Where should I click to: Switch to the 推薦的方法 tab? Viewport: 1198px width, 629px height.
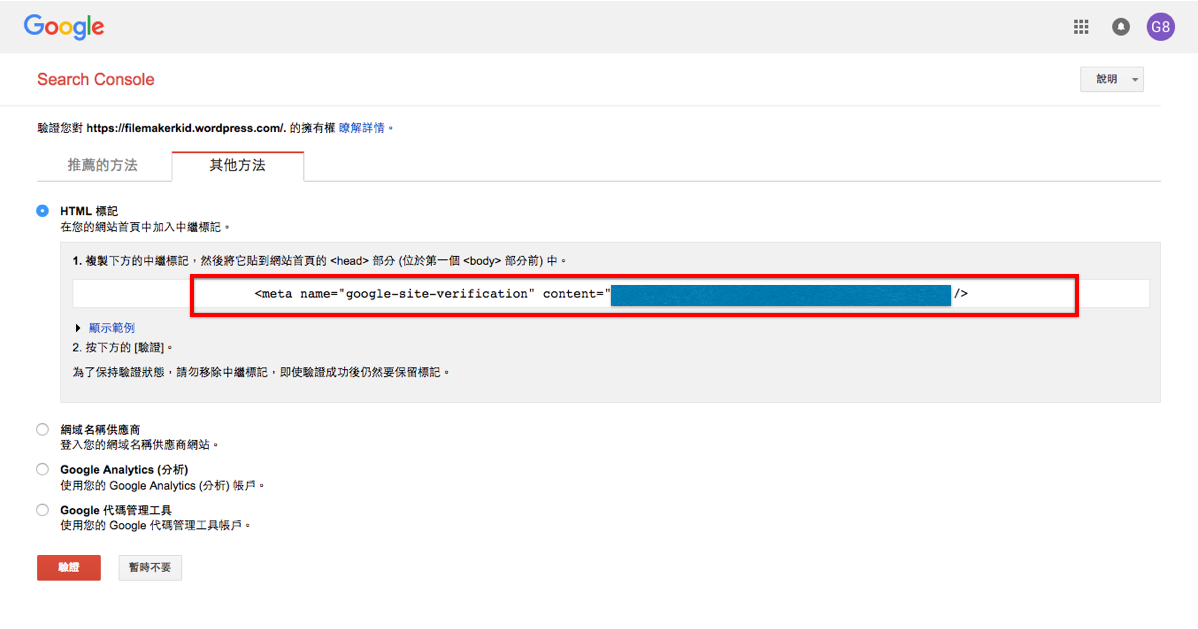click(104, 165)
